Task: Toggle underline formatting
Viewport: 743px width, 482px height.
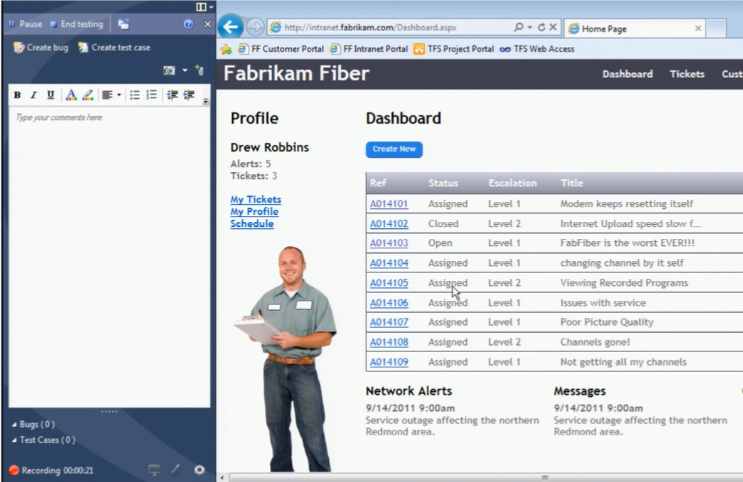Action: (50, 95)
